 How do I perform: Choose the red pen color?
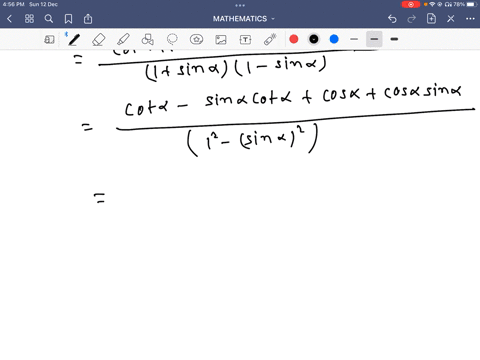(x=294, y=39)
